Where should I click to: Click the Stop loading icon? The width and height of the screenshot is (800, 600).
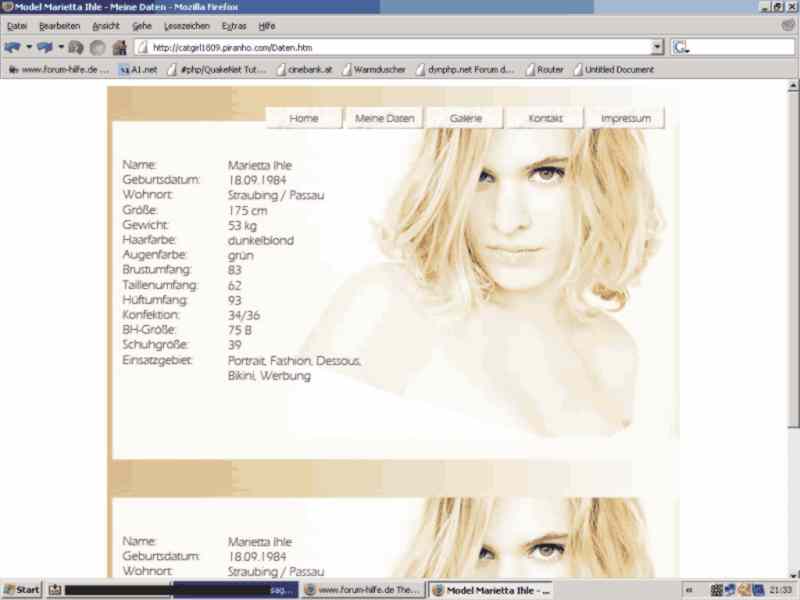97,47
